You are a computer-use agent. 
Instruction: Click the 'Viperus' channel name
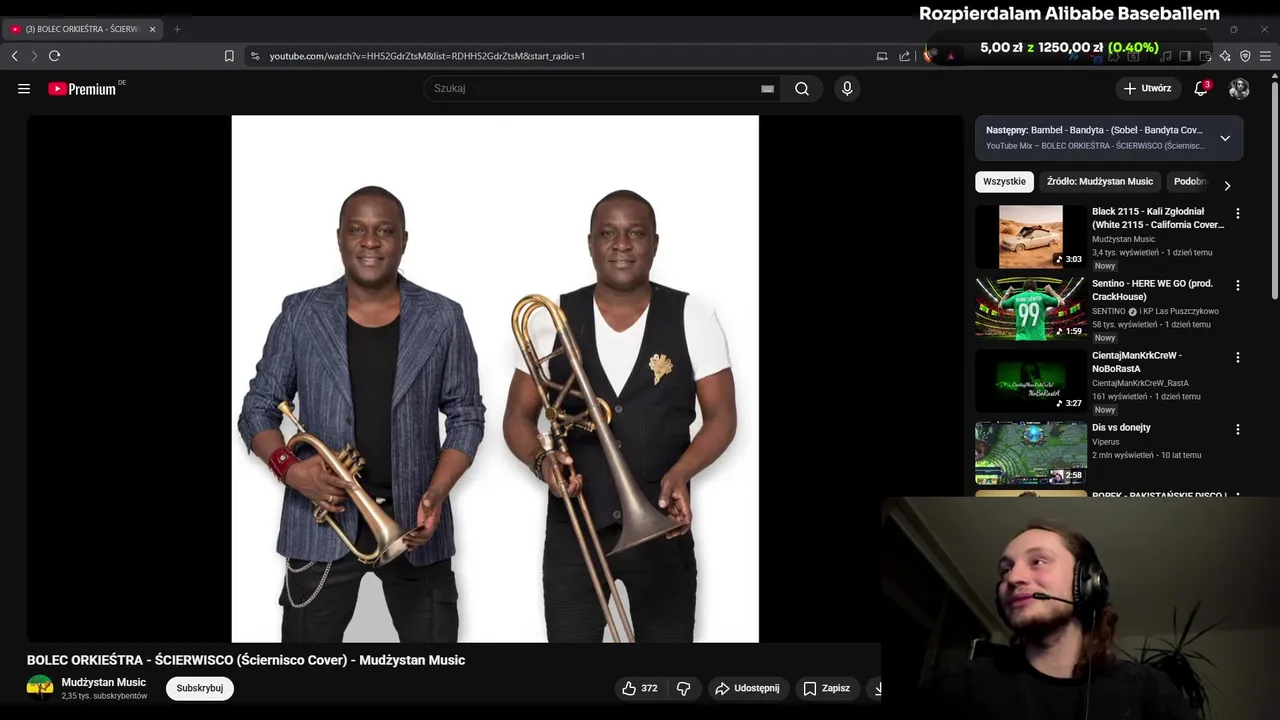(x=1106, y=442)
